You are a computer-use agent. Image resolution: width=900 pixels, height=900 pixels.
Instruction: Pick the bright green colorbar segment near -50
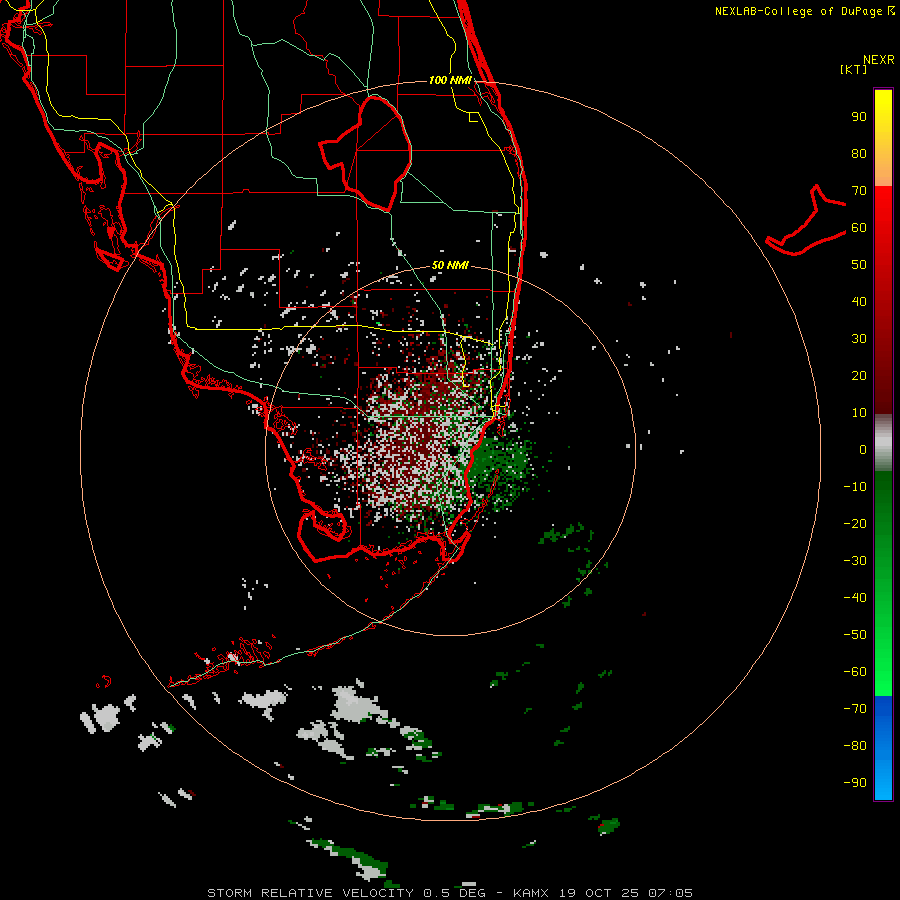(x=883, y=643)
